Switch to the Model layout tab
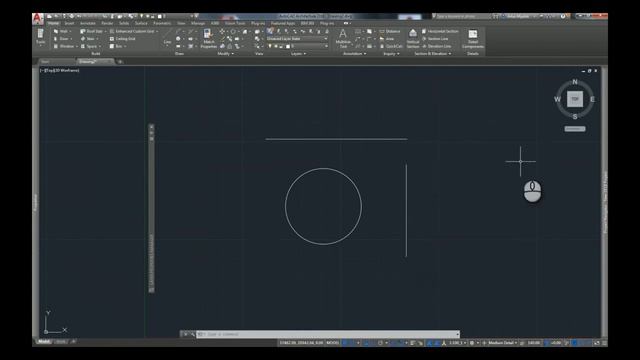The height and width of the screenshot is (360, 640). [x=44, y=342]
